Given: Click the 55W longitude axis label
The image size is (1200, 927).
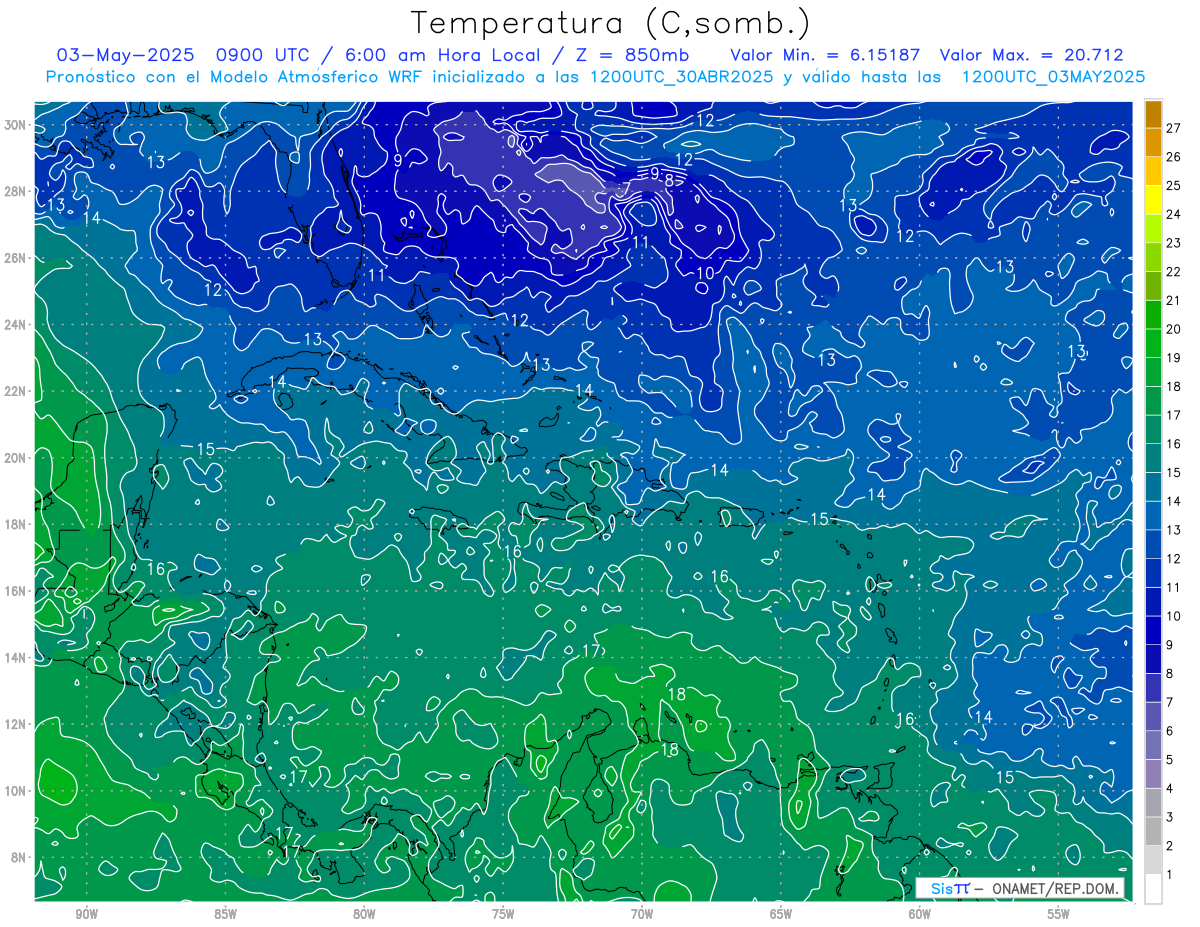Looking at the screenshot, I should pos(1059,914).
